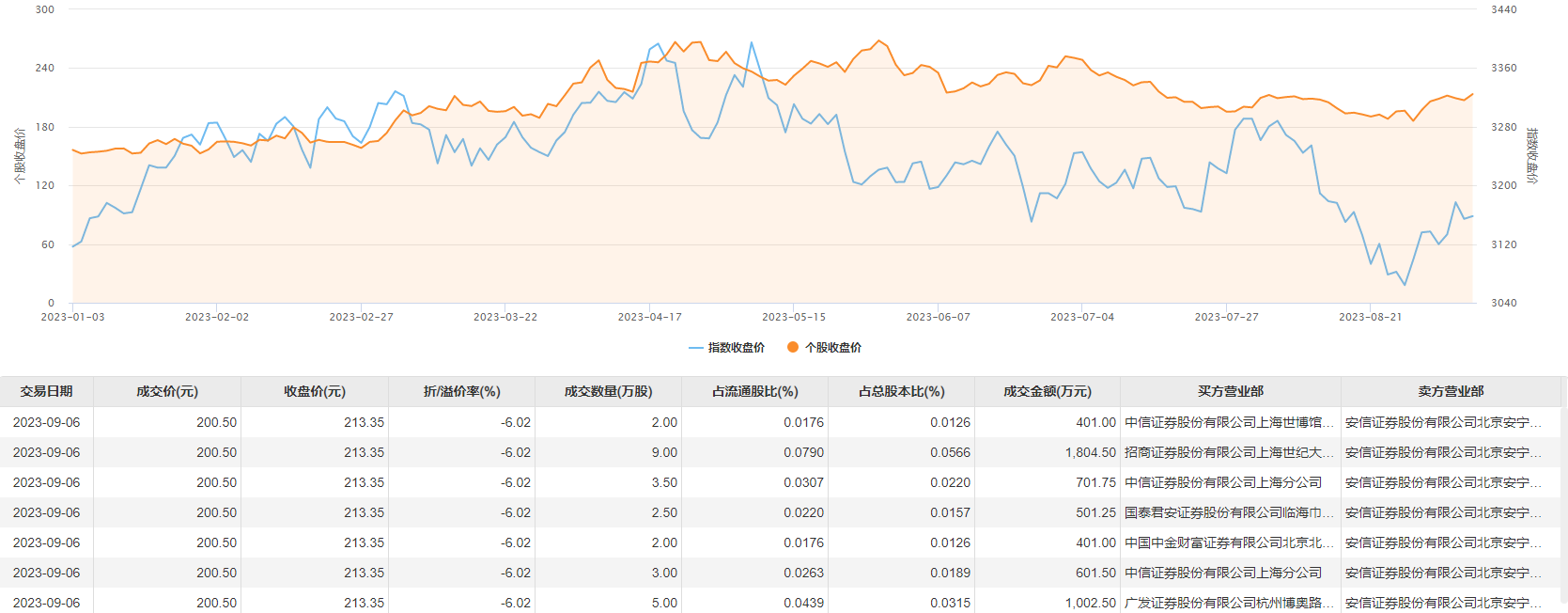Click the 2023-08-21 x-axis date label
Viewport: 1568px width, 613px height.
coord(1370,317)
